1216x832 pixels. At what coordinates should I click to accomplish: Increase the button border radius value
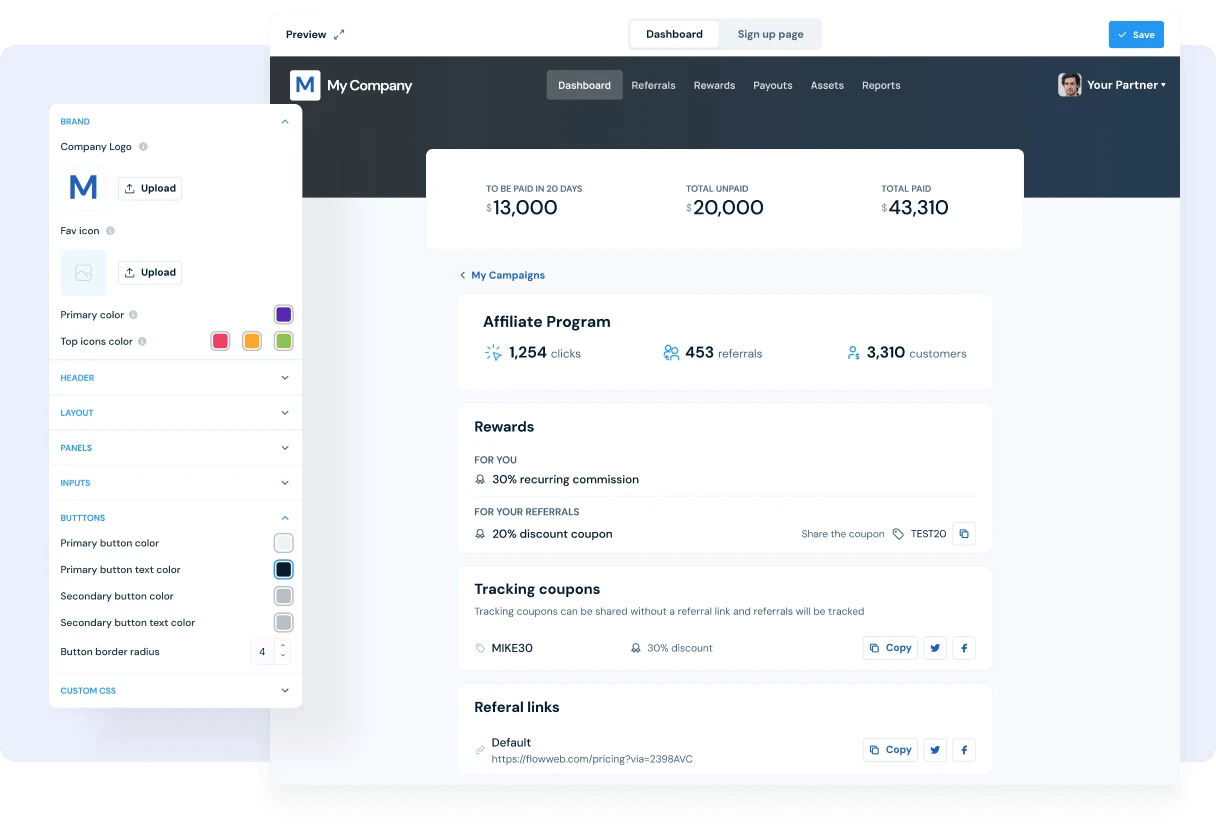[x=283, y=646]
